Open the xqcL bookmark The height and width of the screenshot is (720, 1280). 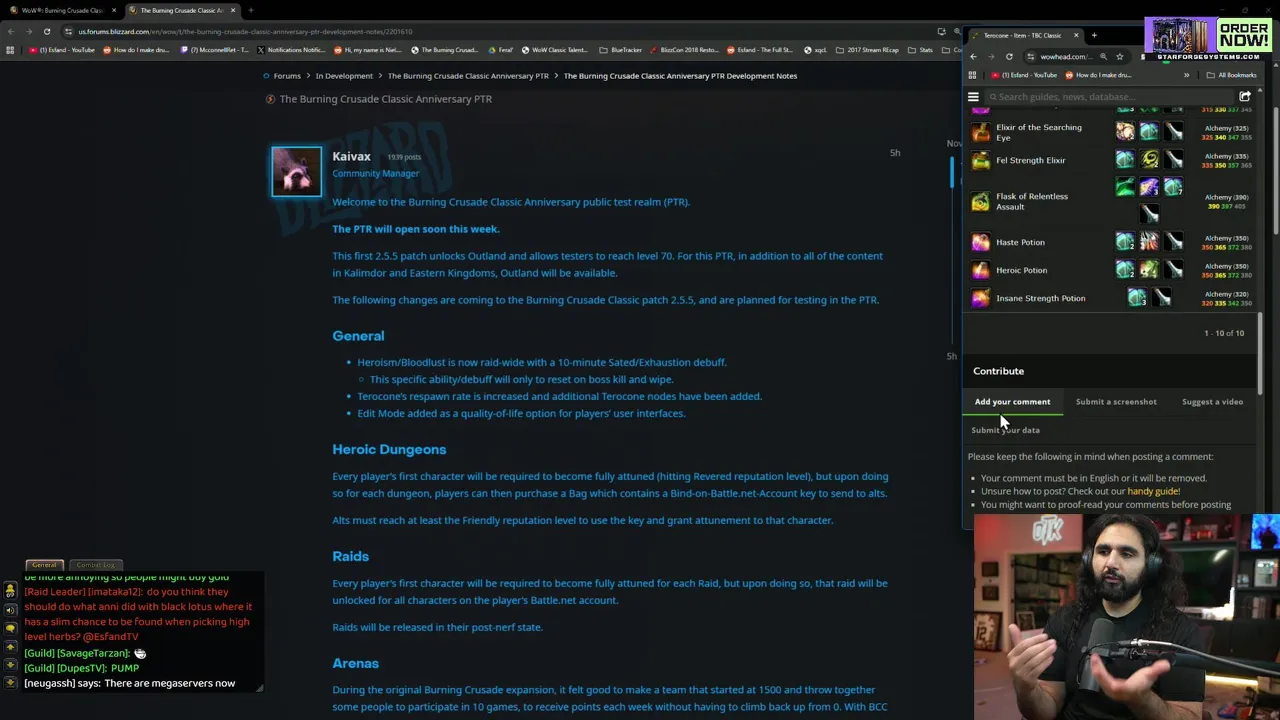coord(814,49)
